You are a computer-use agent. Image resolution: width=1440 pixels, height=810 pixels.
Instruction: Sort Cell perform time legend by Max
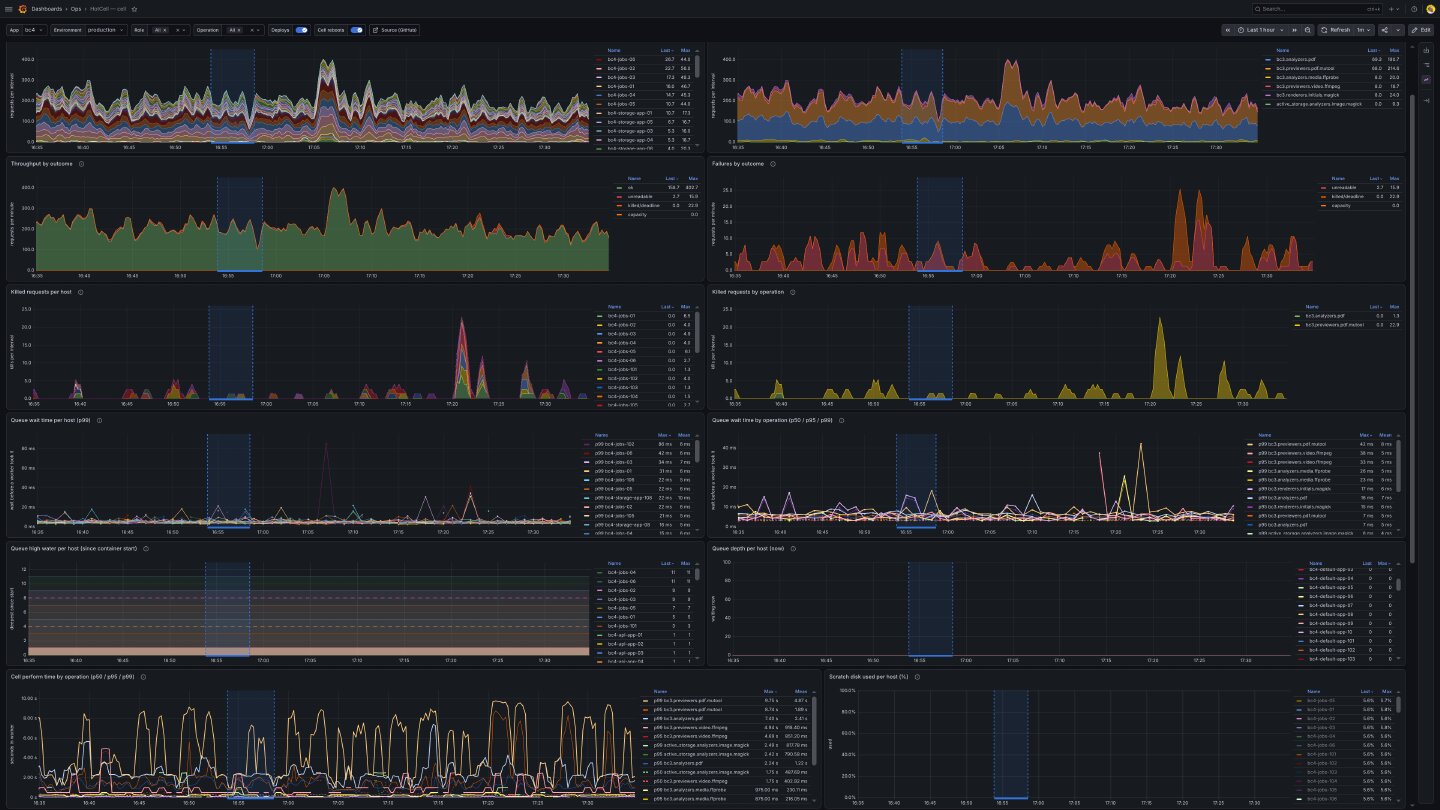click(x=771, y=691)
